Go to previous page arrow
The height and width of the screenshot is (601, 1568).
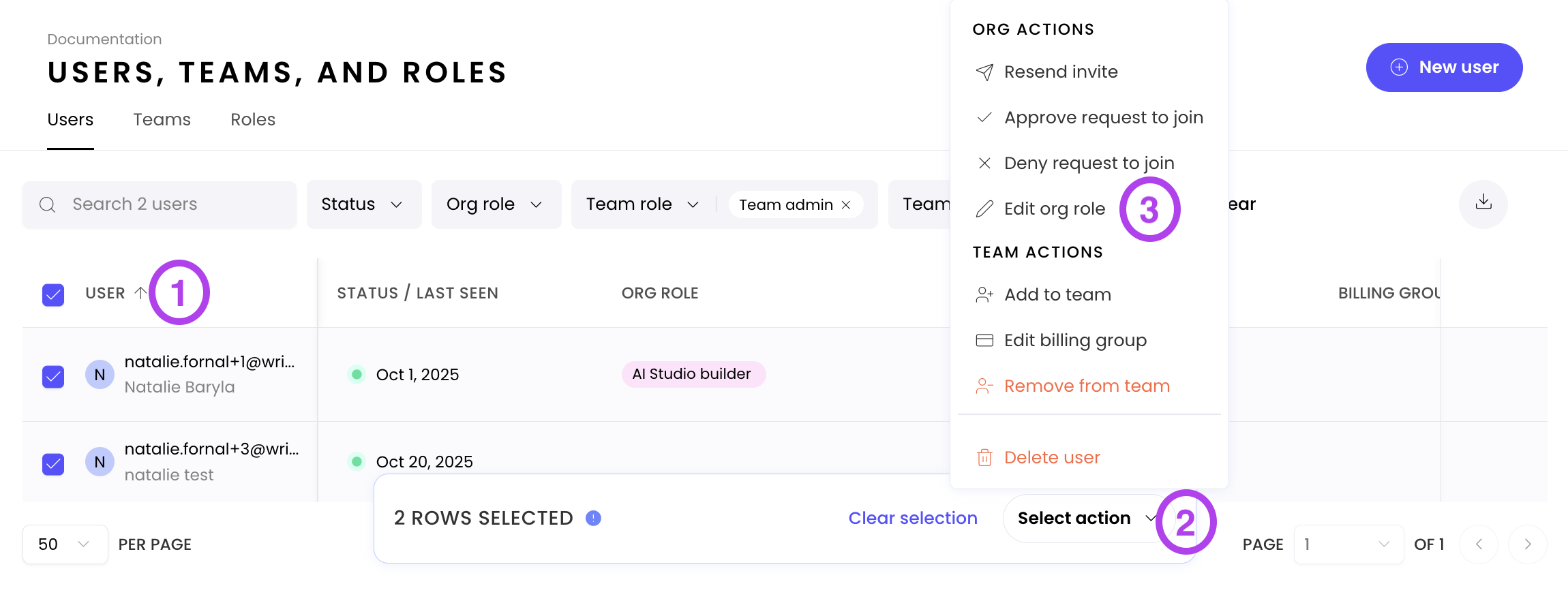coord(1479,544)
